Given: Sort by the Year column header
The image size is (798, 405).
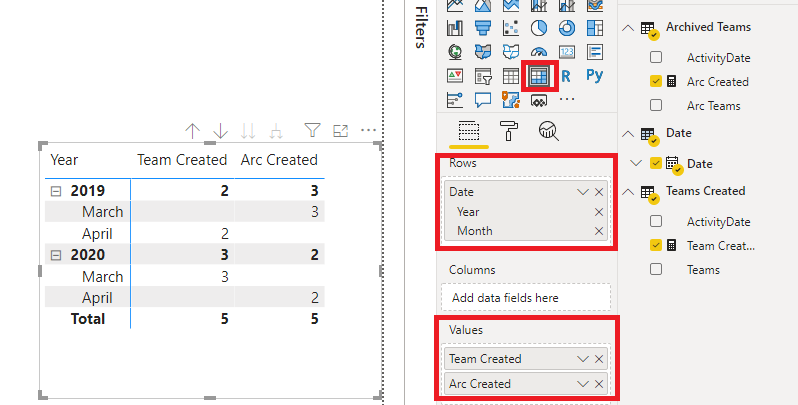Looking at the screenshot, I should point(64,160).
